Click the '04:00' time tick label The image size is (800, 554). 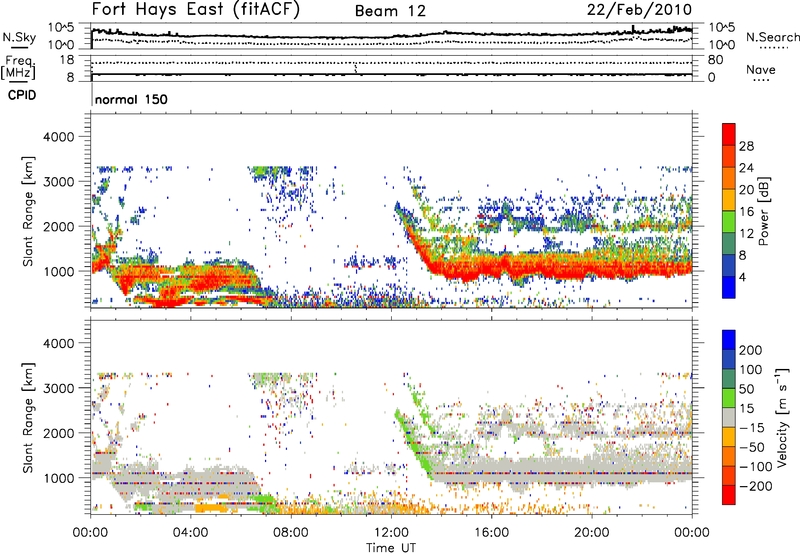point(190,533)
